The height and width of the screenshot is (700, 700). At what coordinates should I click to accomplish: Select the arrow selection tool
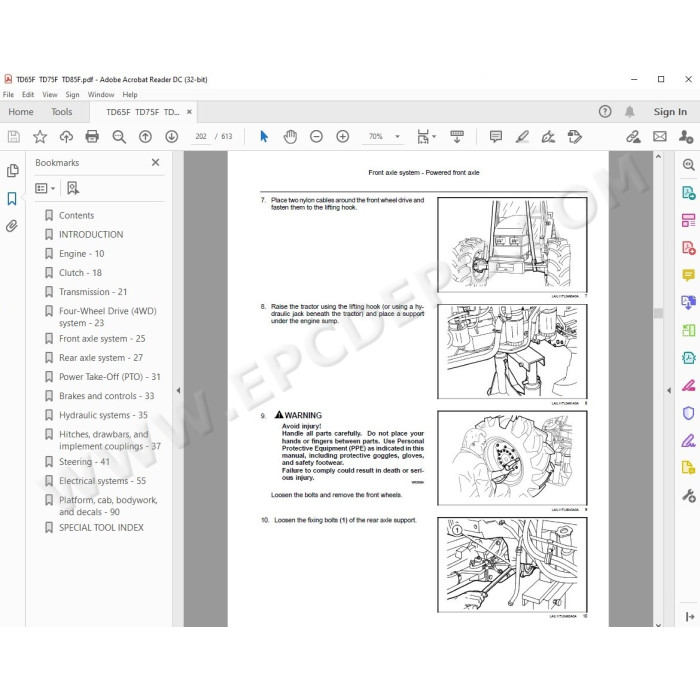pos(264,137)
